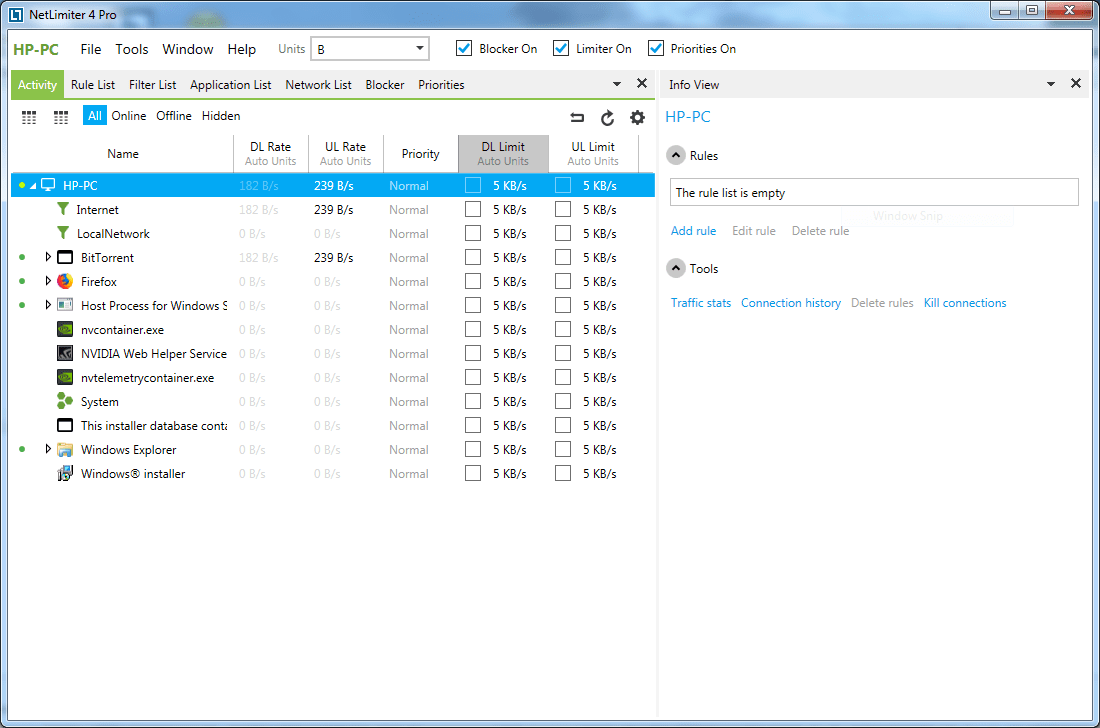Switch to the Priorities tab
This screenshot has width=1100, height=728.
[x=441, y=84]
